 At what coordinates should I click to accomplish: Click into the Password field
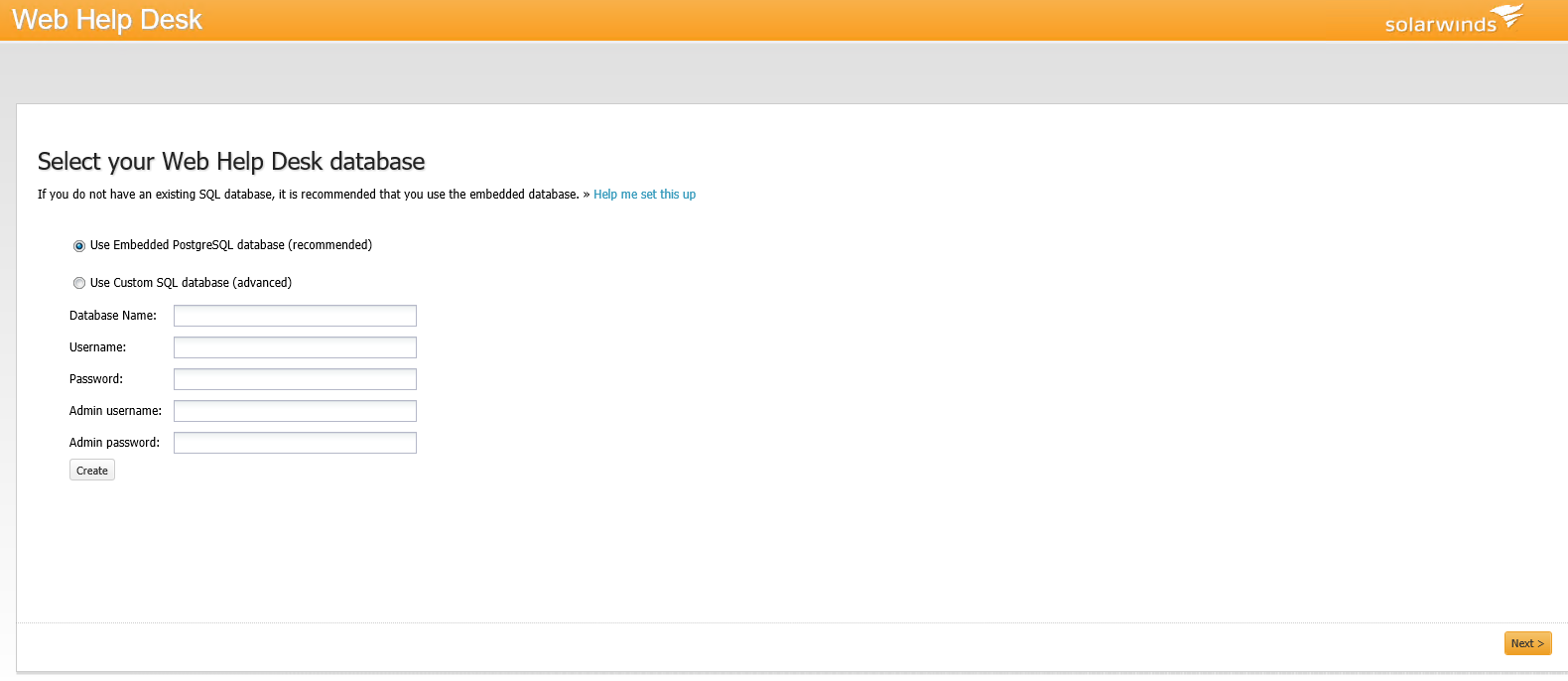click(x=295, y=379)
